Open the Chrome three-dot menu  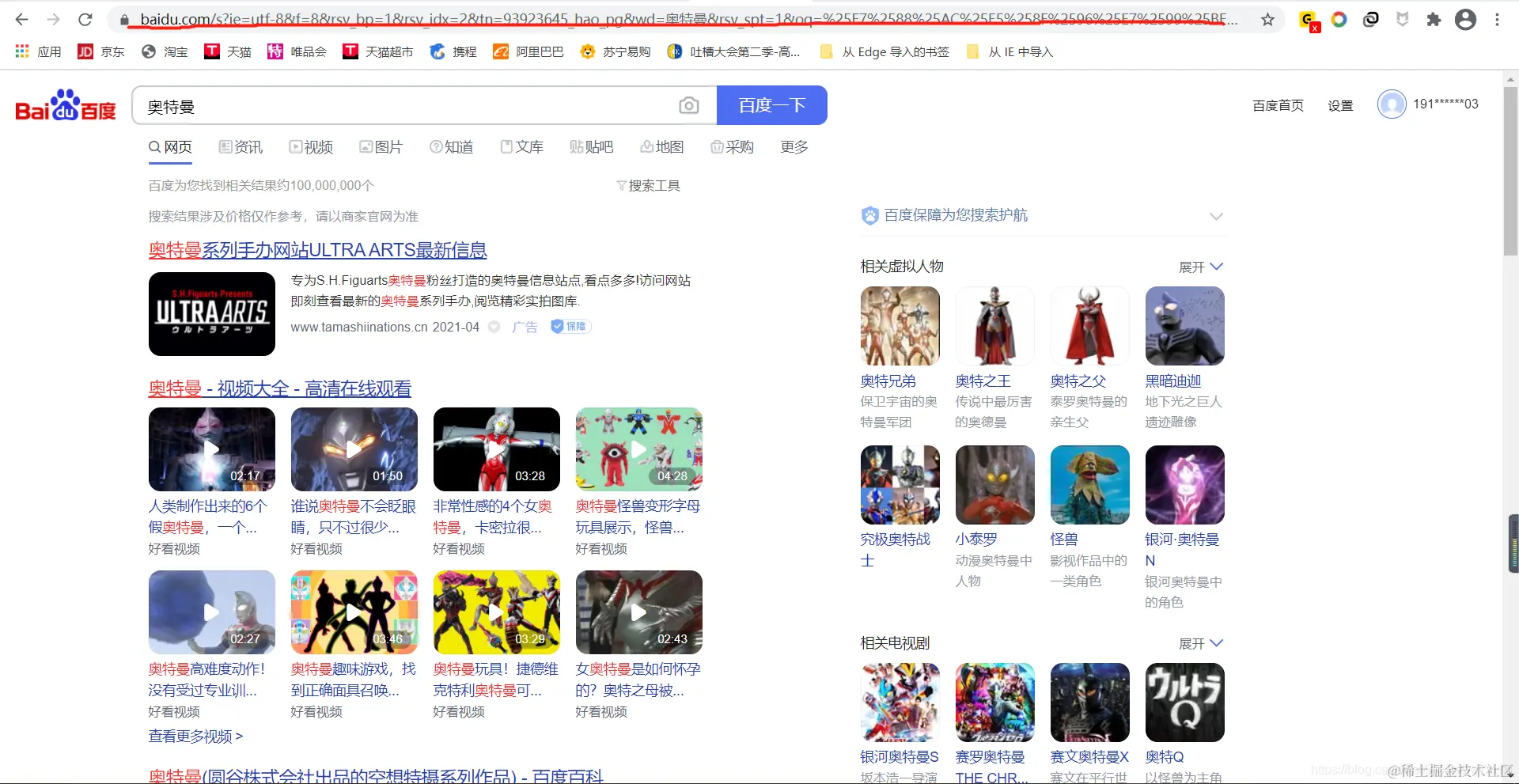(1497, 20)
